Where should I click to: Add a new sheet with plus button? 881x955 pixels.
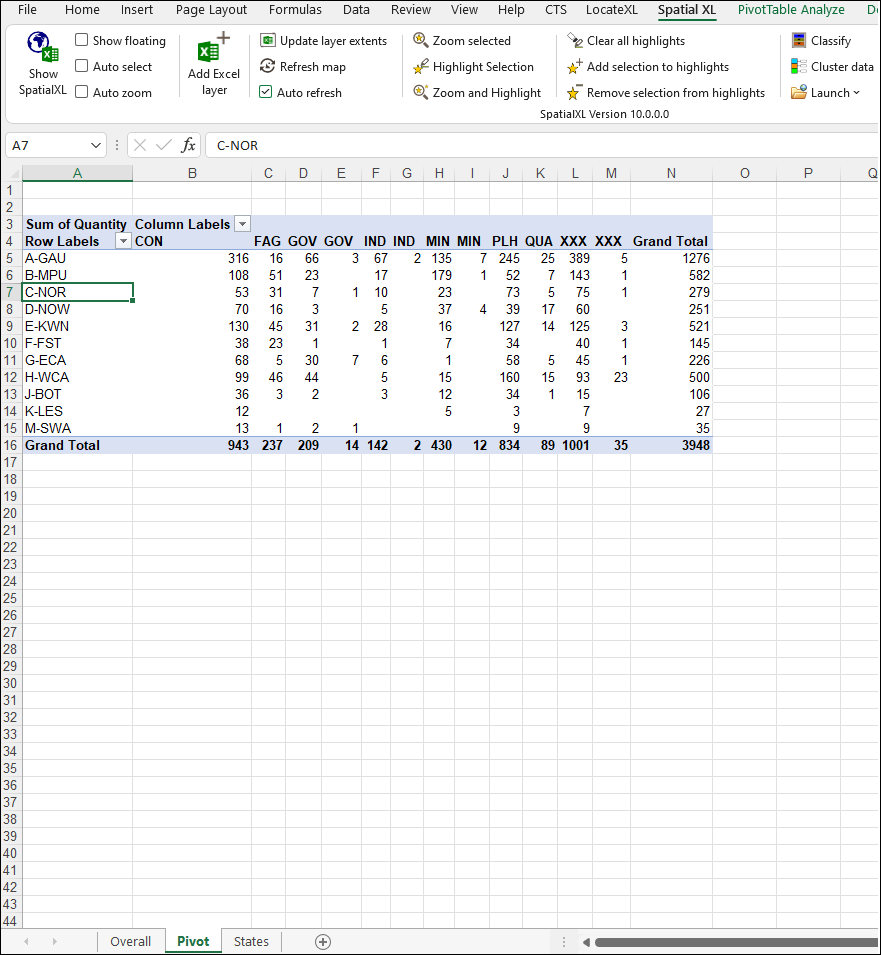pos(322,941)
